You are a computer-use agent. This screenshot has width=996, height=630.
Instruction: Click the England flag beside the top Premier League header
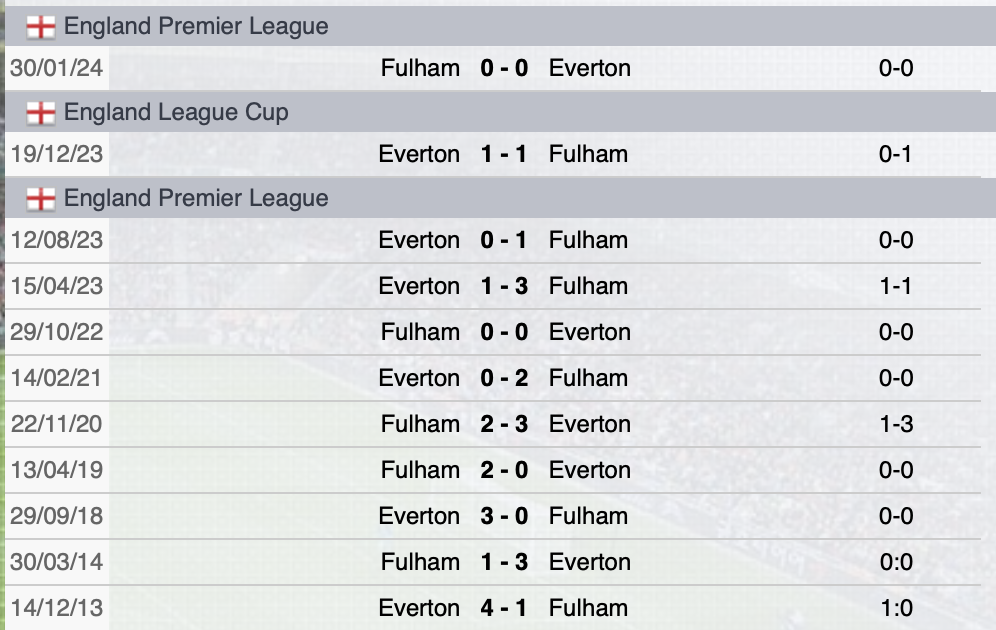coord(42,26)
